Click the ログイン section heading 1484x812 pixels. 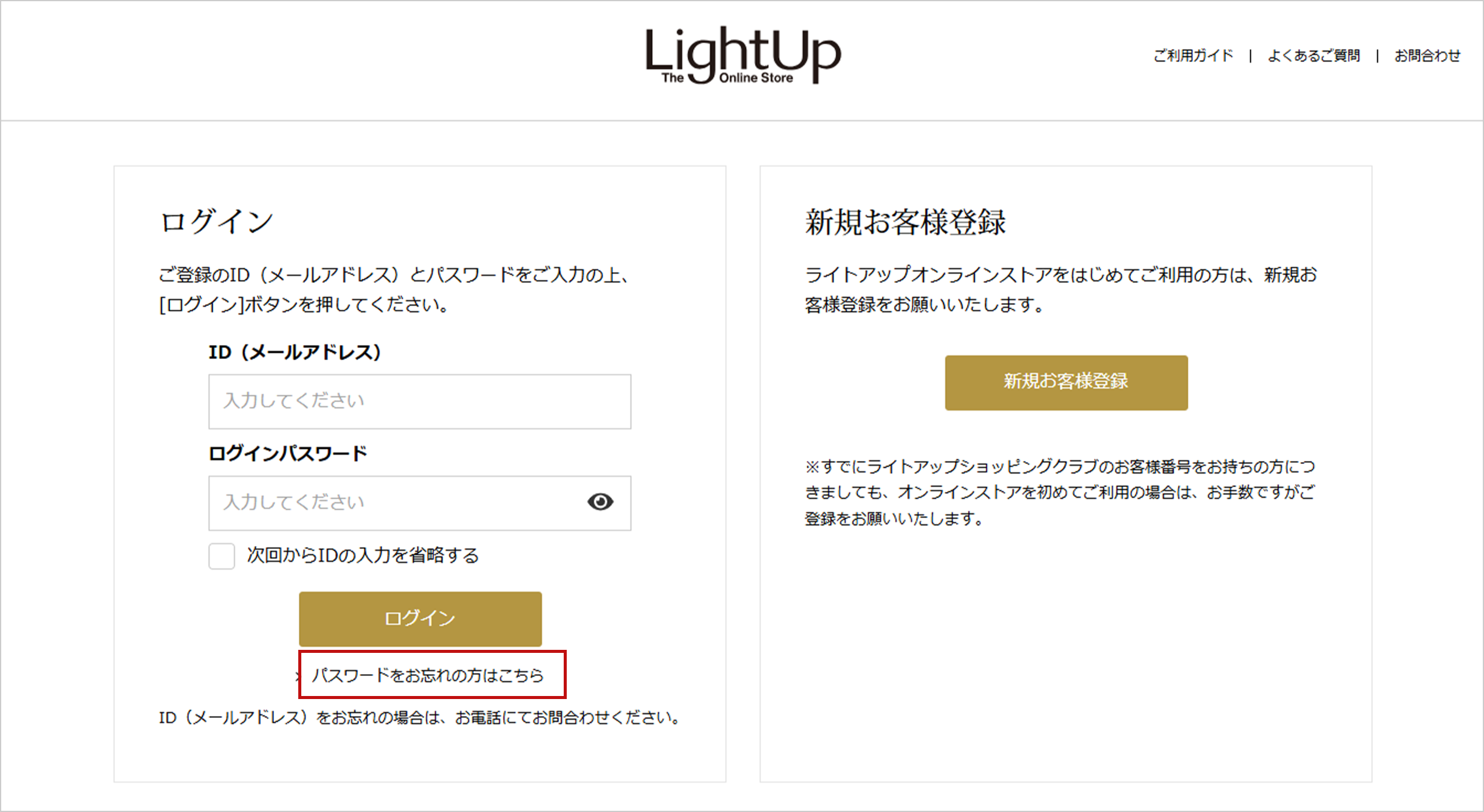click(216, 222)
